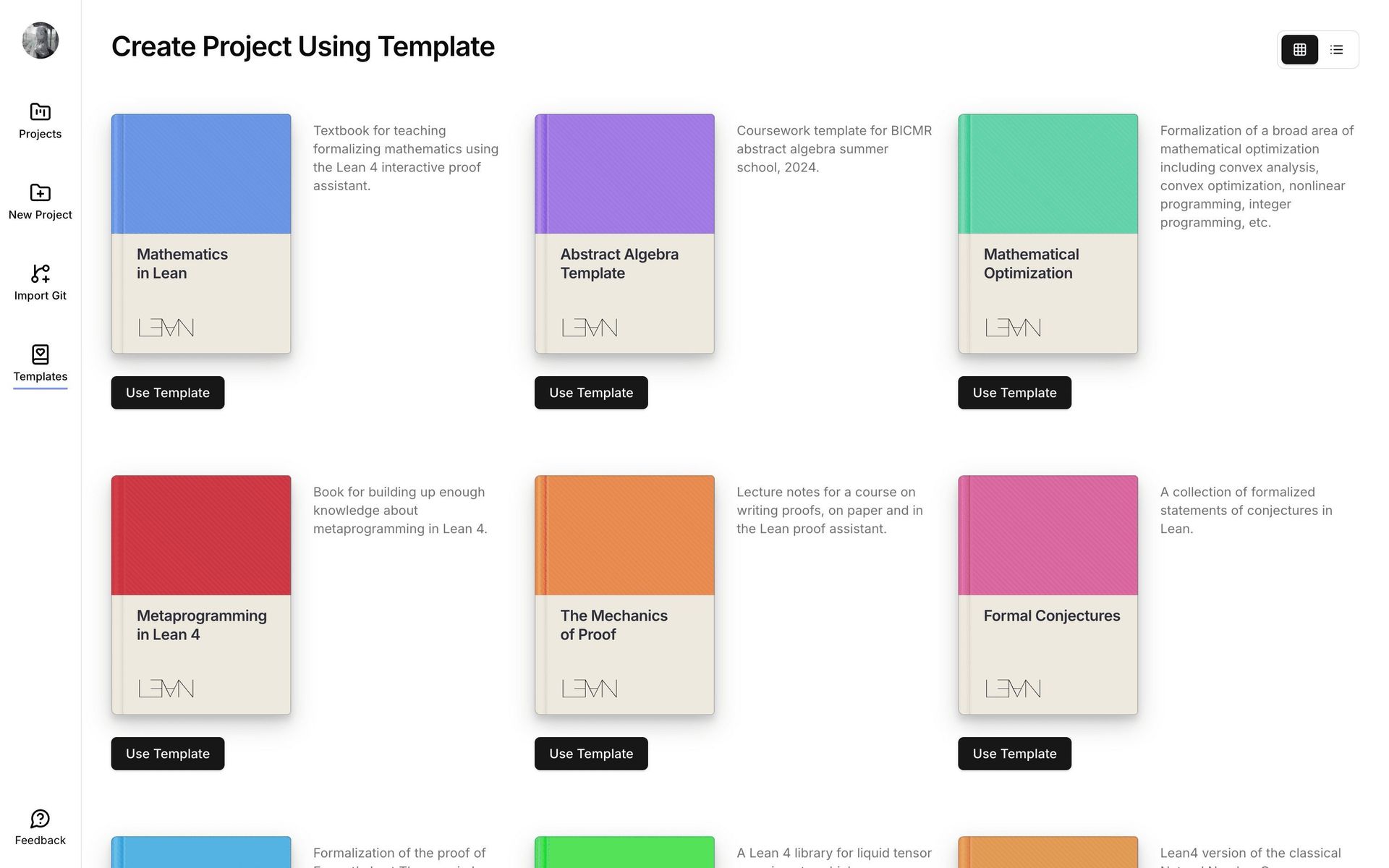Open Import Git branch icon
This screenshot has height=868, width=1389.
click(x=40, y=273)
